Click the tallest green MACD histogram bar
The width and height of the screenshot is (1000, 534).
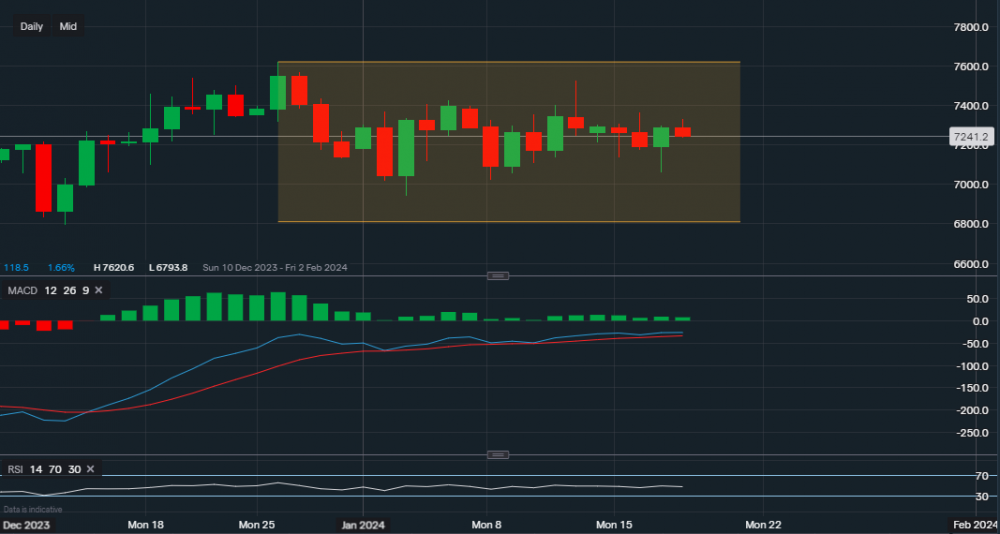click(214, 306)
